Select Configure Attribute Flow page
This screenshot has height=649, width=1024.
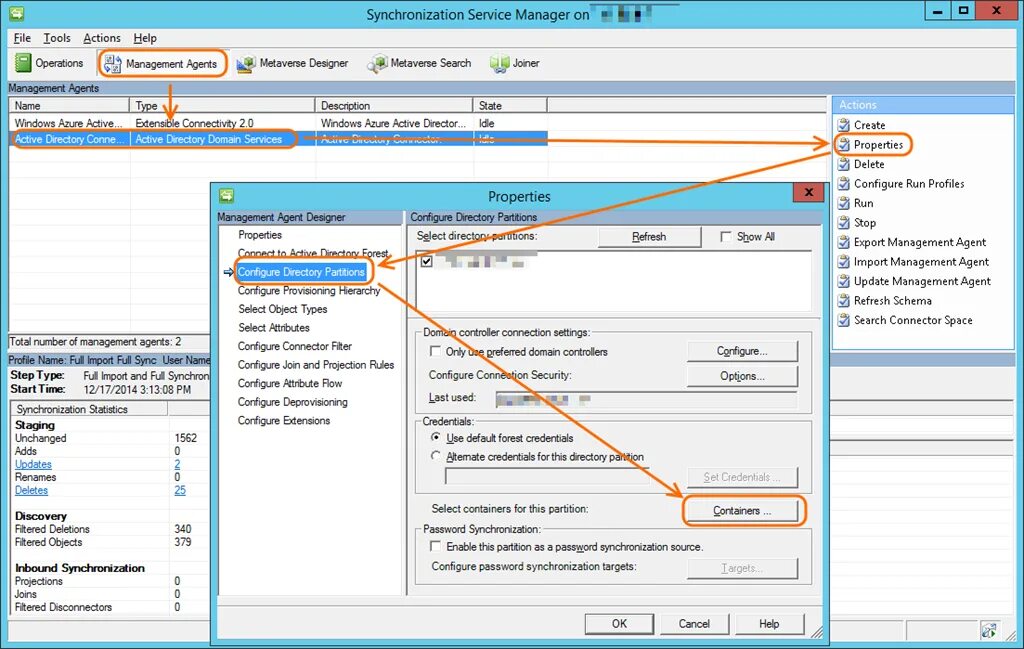290,383
